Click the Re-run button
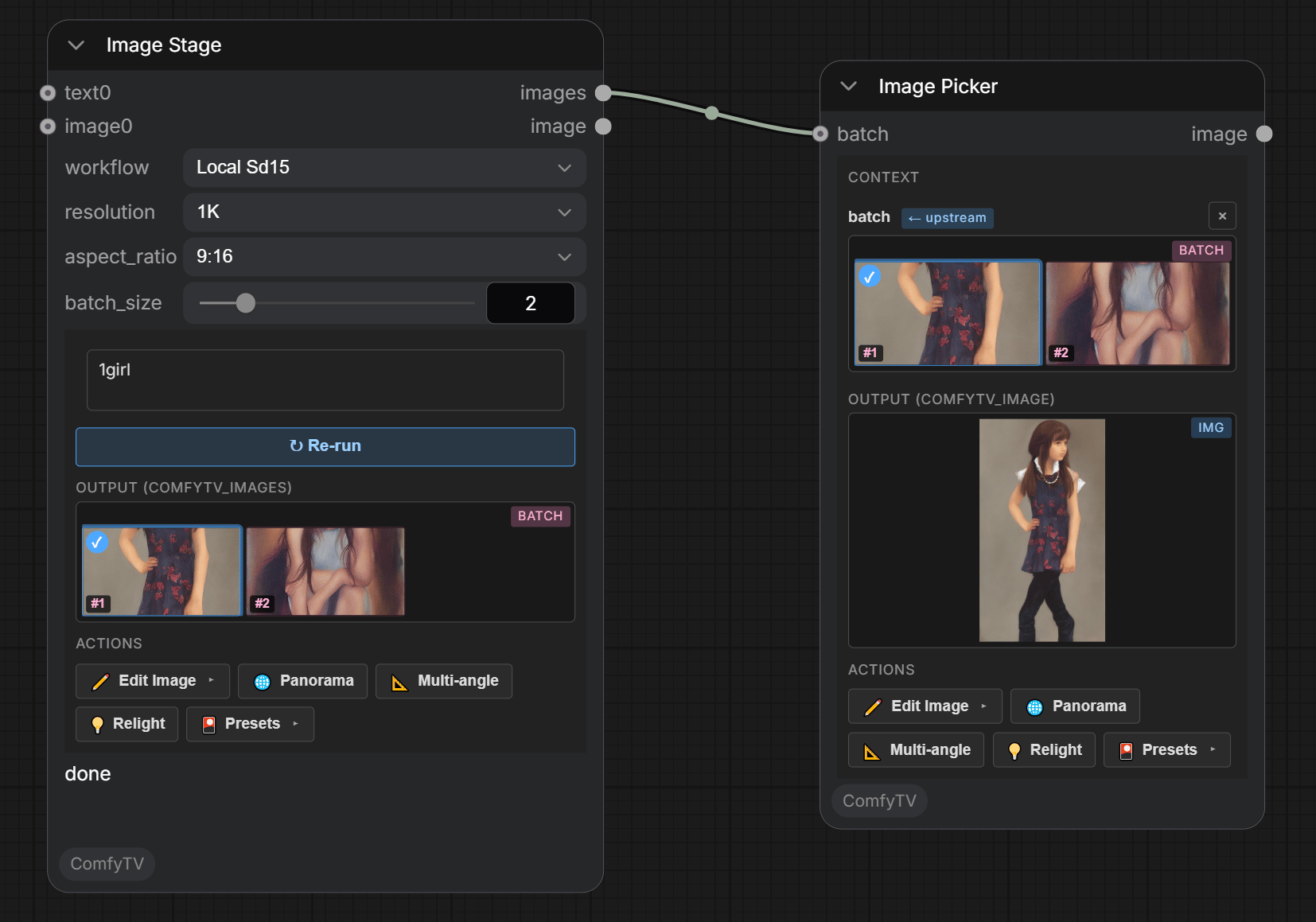This screenshot has height=922, width=1316. tap(325, 446)
